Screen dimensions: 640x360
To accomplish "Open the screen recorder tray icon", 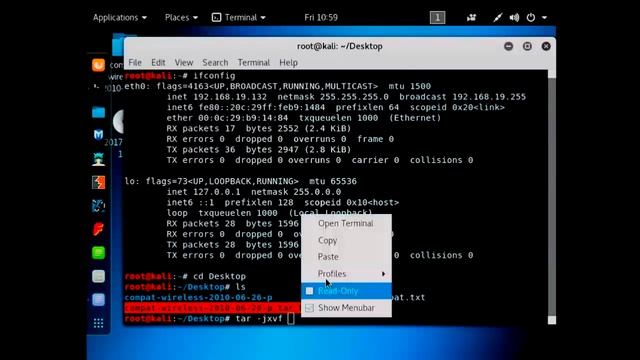I will point(471,18).
